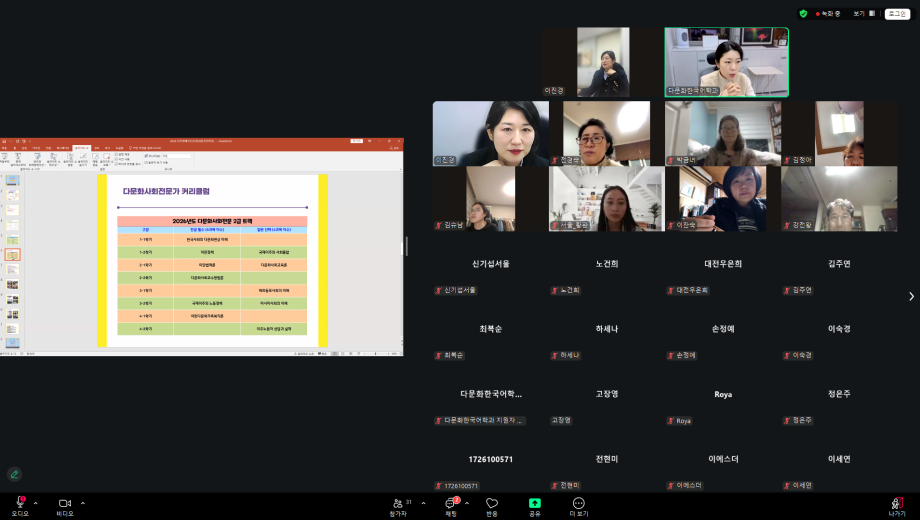
Task: Open the View layout menu
Action: coord(864,13)
